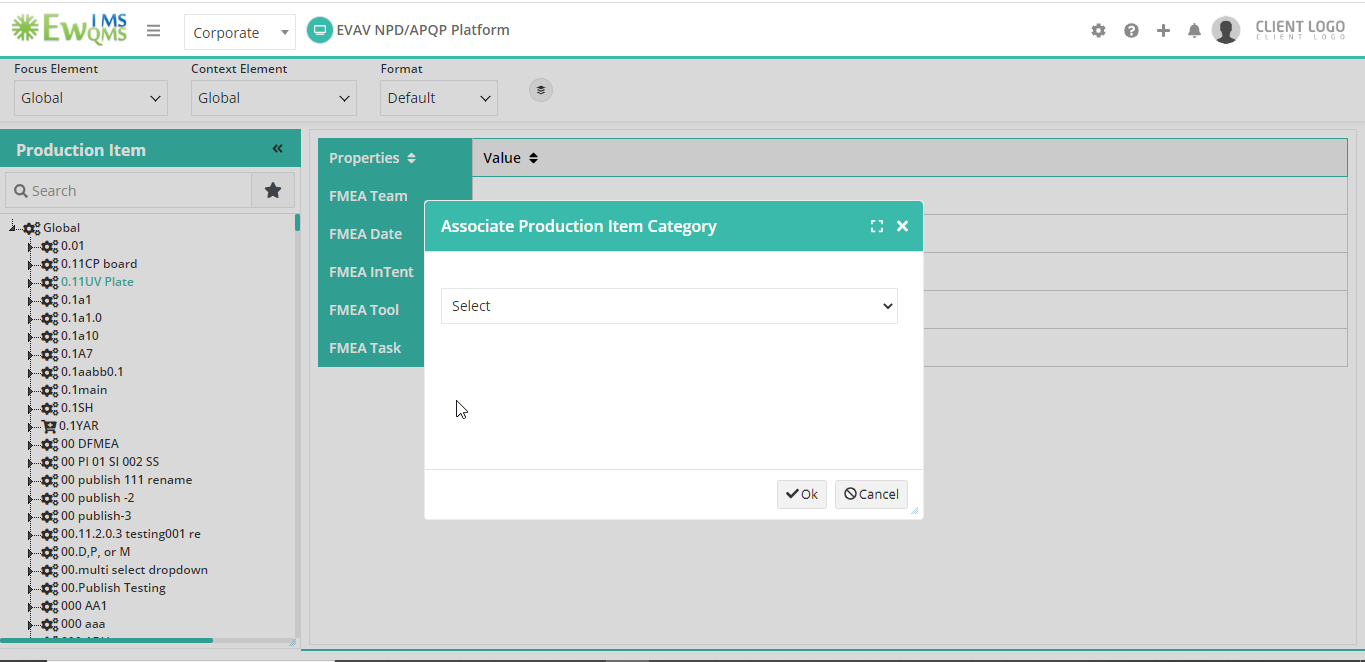Click Ok in the dialog
1365x662 pixels.
[802, 494]
